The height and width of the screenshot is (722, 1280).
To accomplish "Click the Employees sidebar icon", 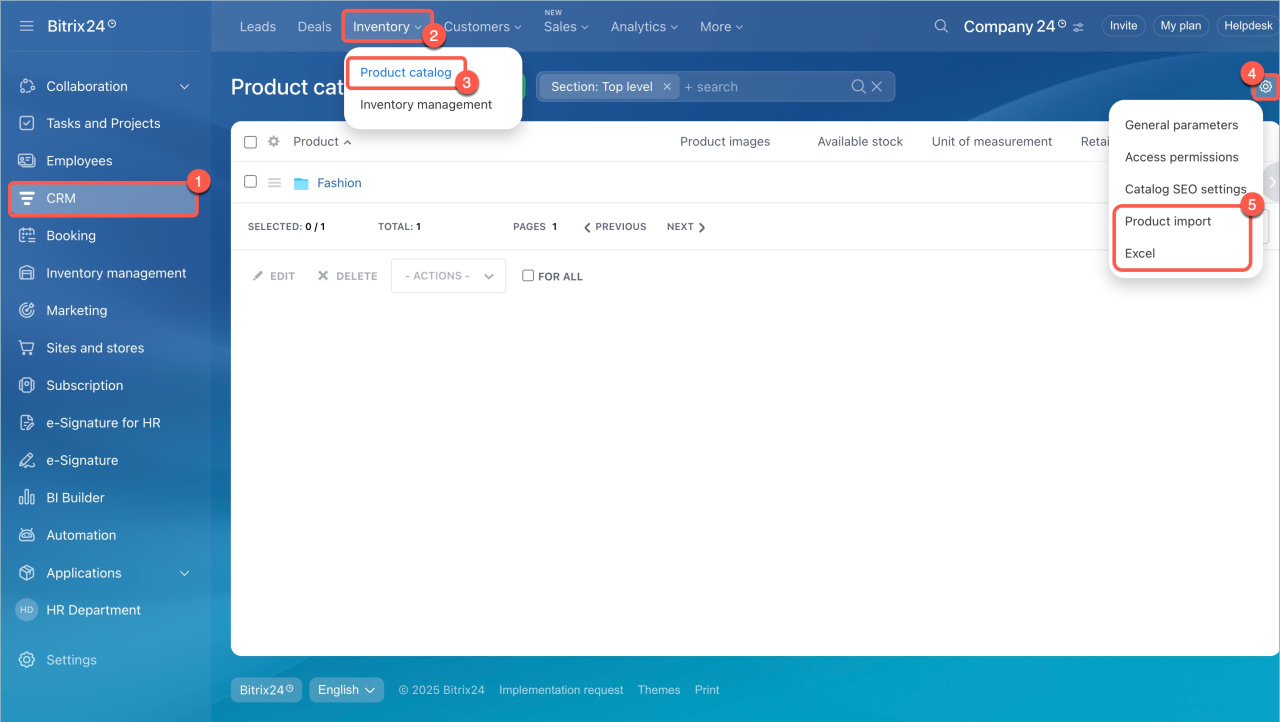I will click(x=27, y=161).
